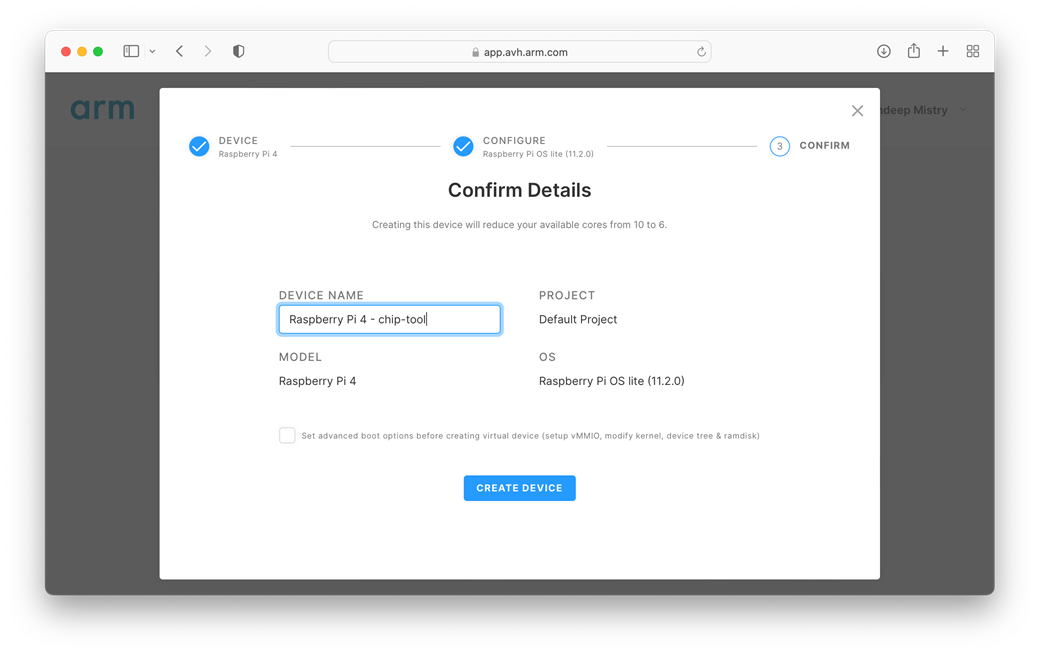Enable the advanced boot options checkbox

point(287,435)
